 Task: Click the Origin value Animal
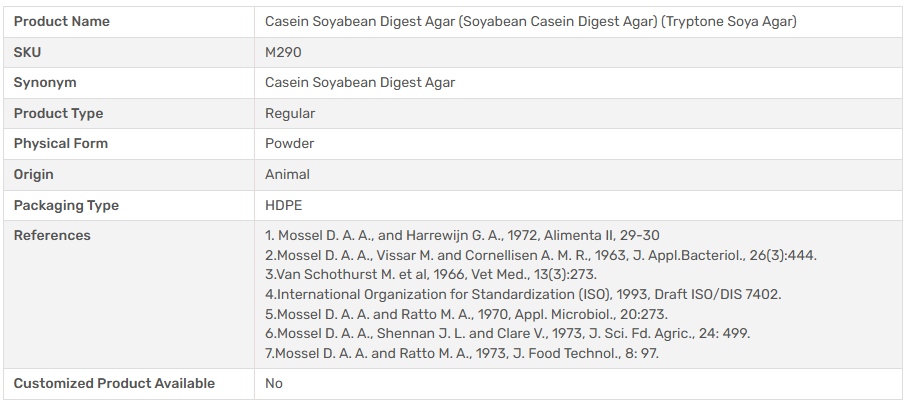[x=287, y=174]
